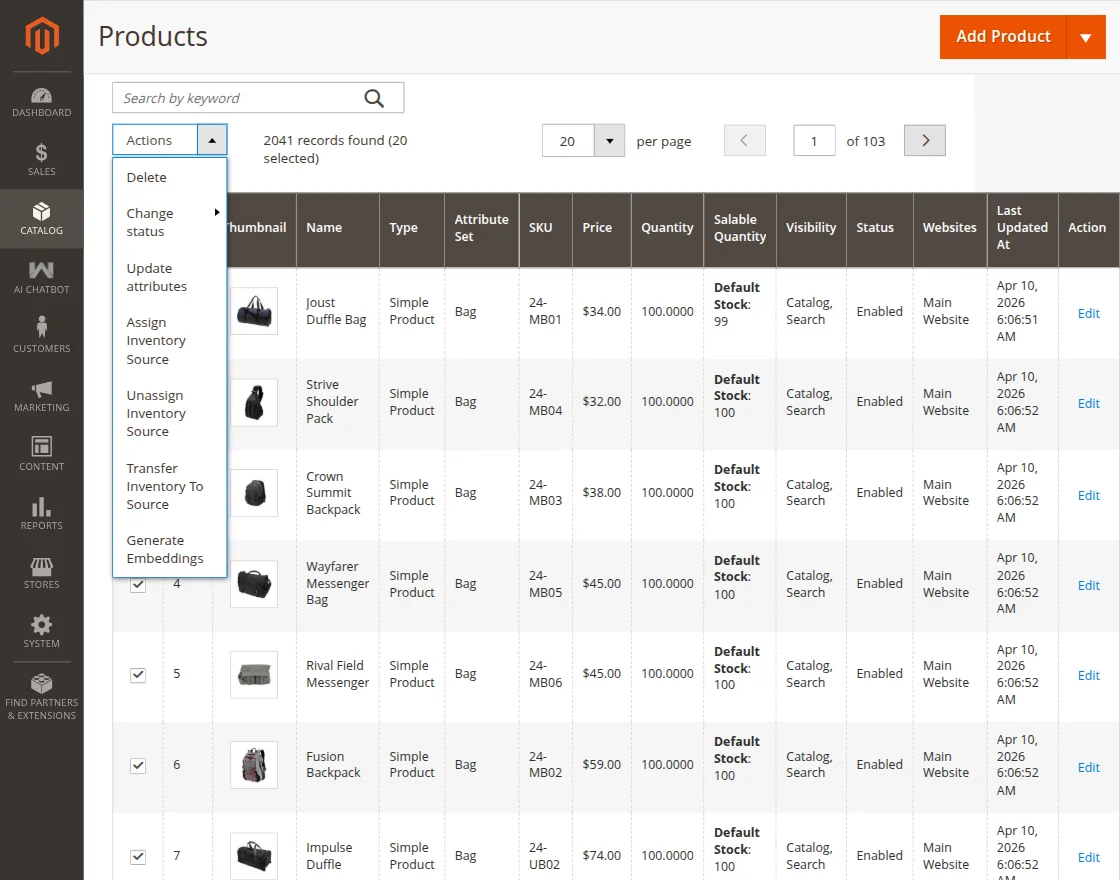Uncheck row 5 for Rival Field Messenger
The height and width of the screenshot is (880, 1120).
tap(137, 675)
